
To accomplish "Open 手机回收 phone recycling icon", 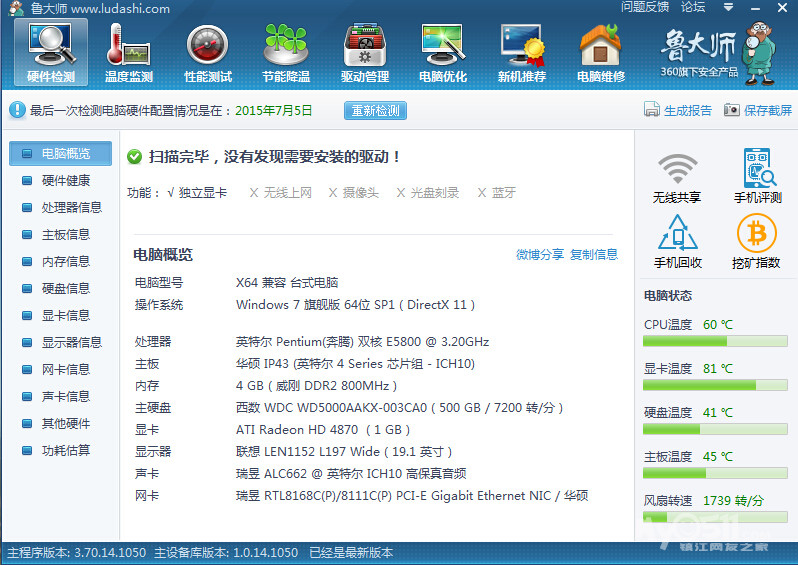I will (677, 242).
